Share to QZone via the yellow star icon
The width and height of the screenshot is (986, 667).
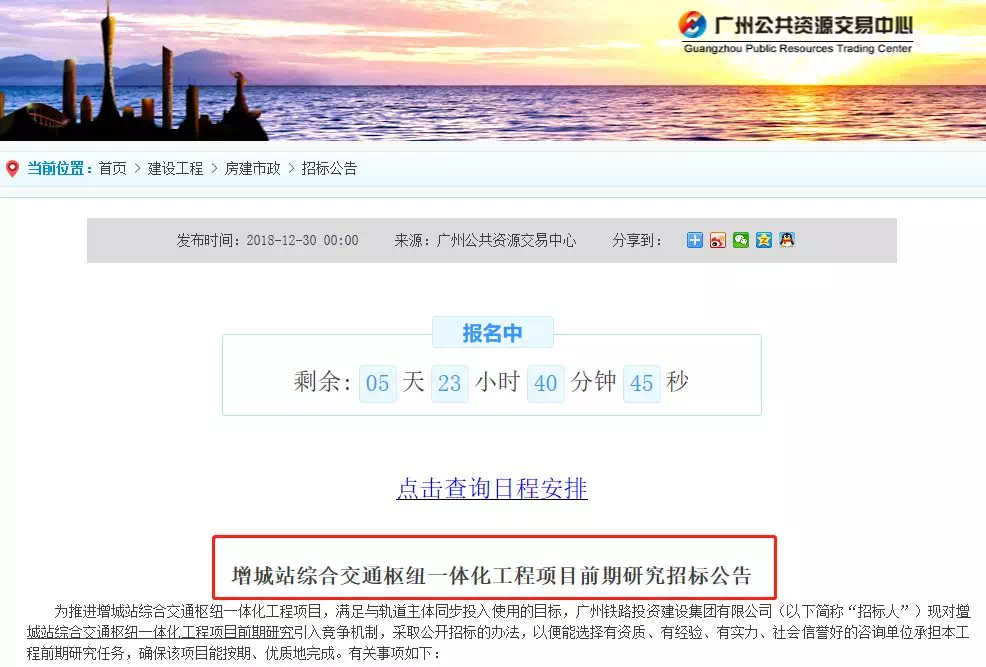(x=763, y=240)
